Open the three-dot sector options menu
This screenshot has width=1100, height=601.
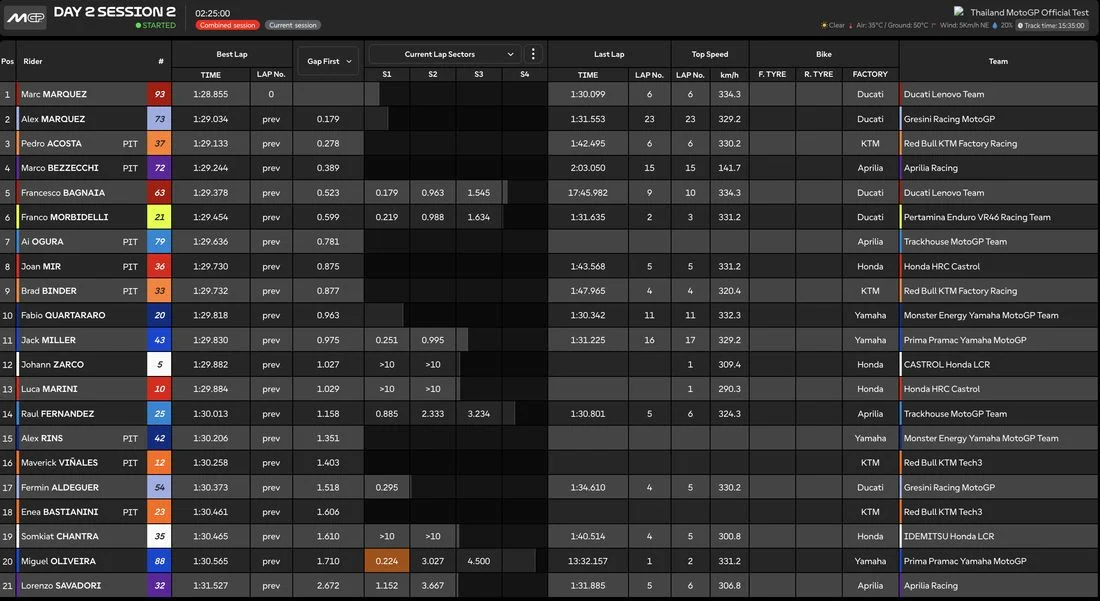[533, 54]
